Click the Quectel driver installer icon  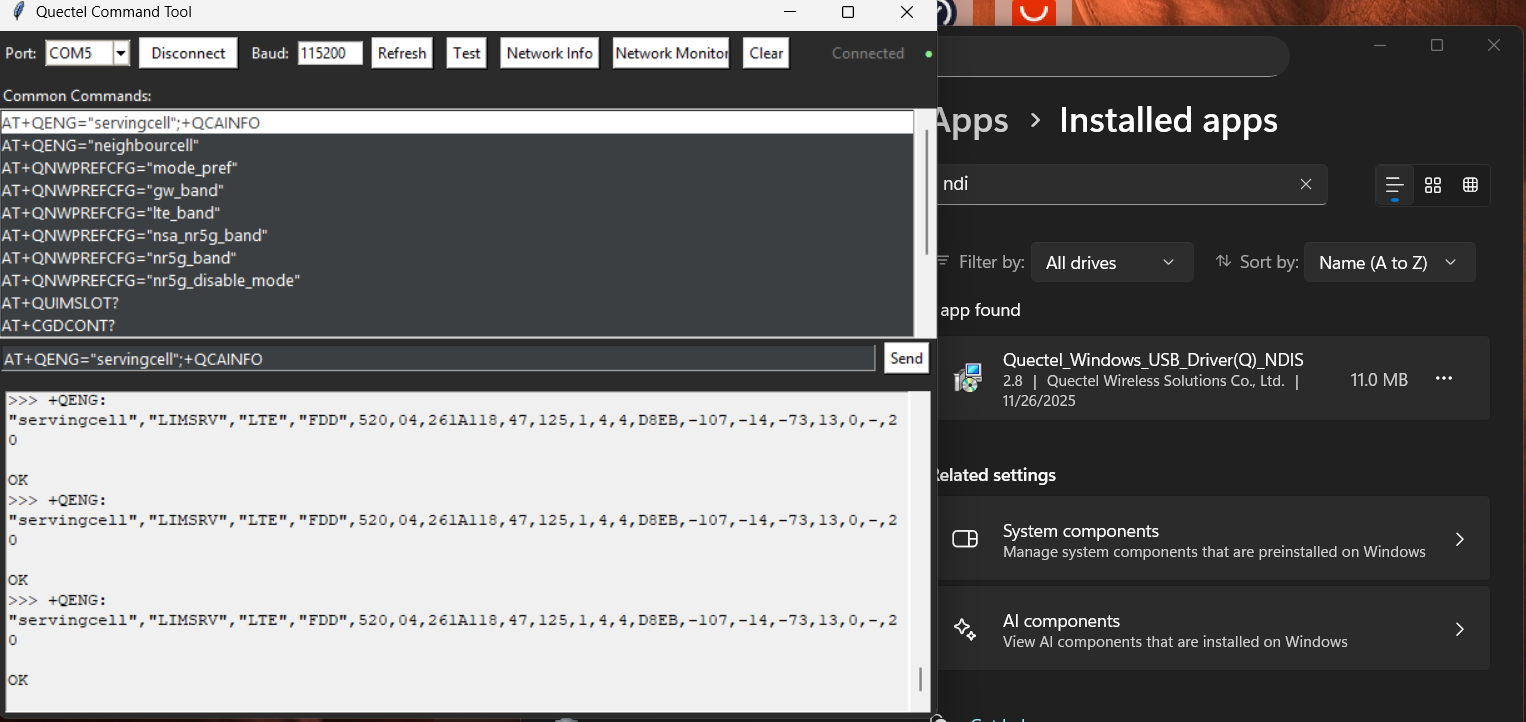coord(967,378)
